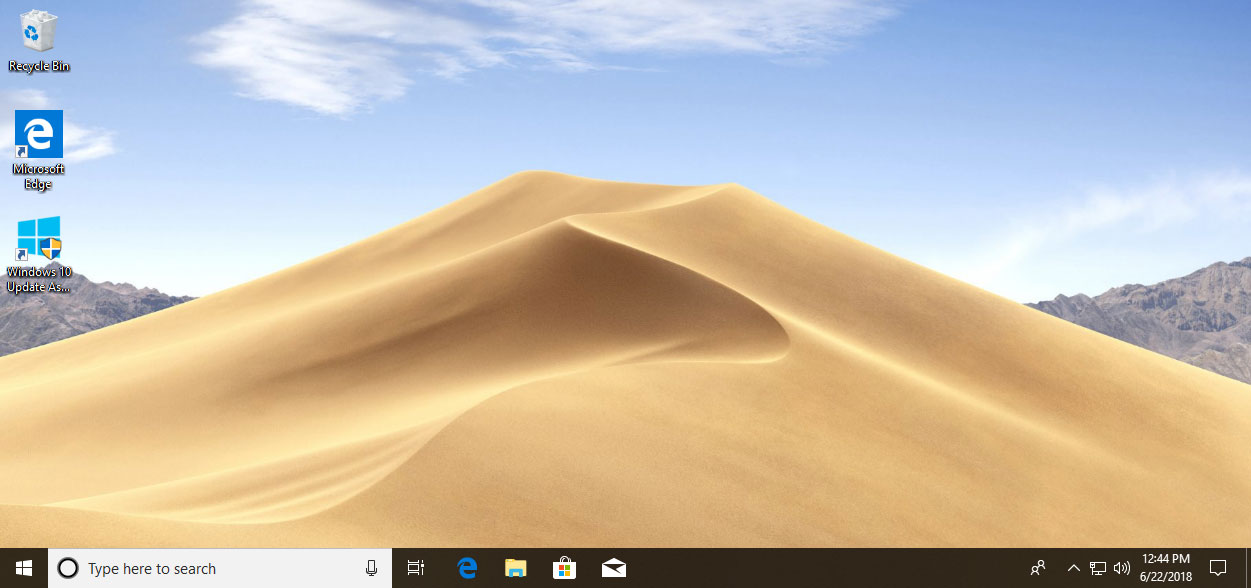
Task: Click the network status tray icon
Action: (x=1098, y=568)
